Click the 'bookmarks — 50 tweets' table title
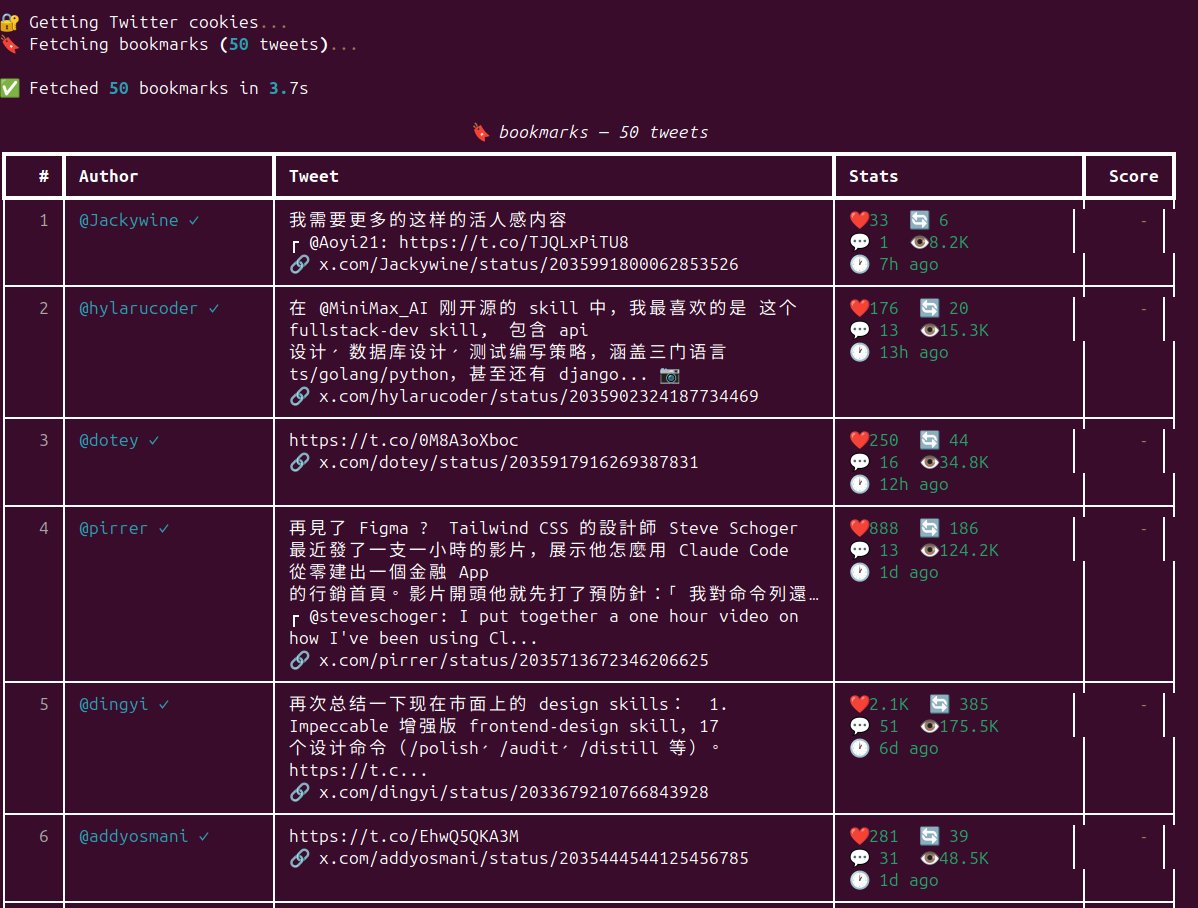 [x=590, y=132]
